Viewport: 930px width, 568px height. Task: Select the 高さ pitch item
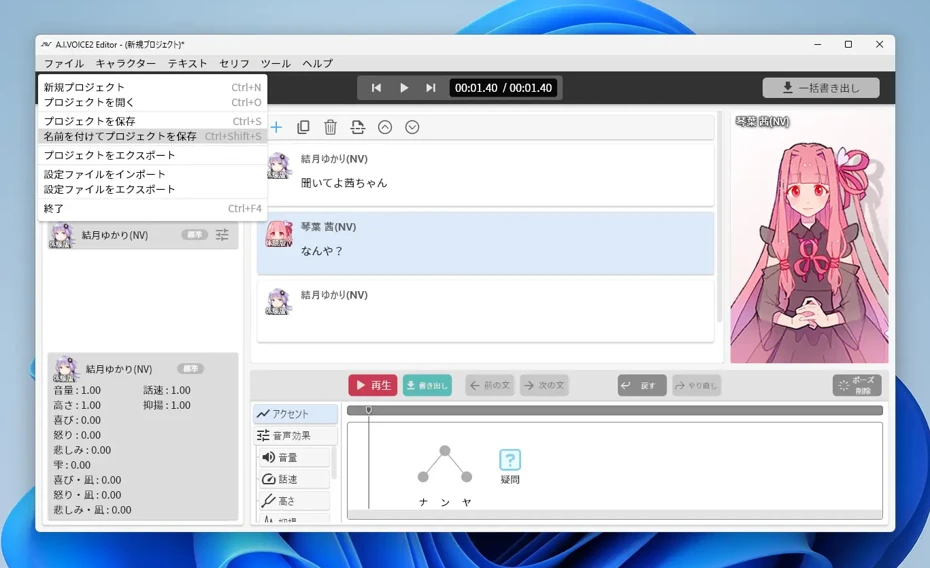(294, 501)
